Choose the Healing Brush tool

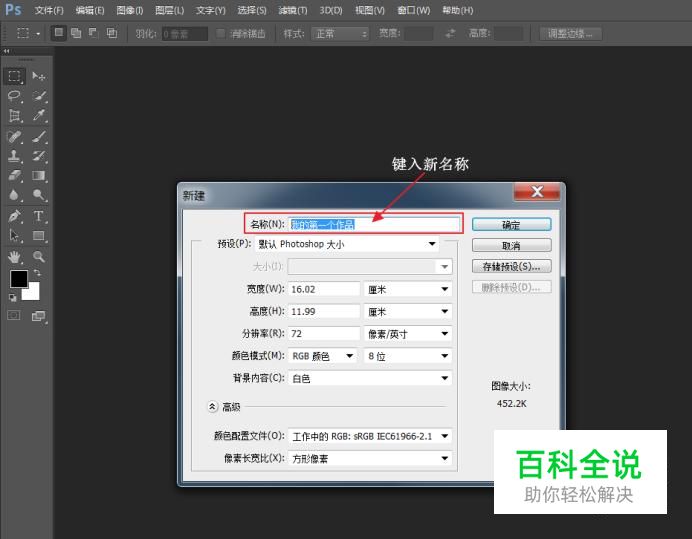[14, 136]
